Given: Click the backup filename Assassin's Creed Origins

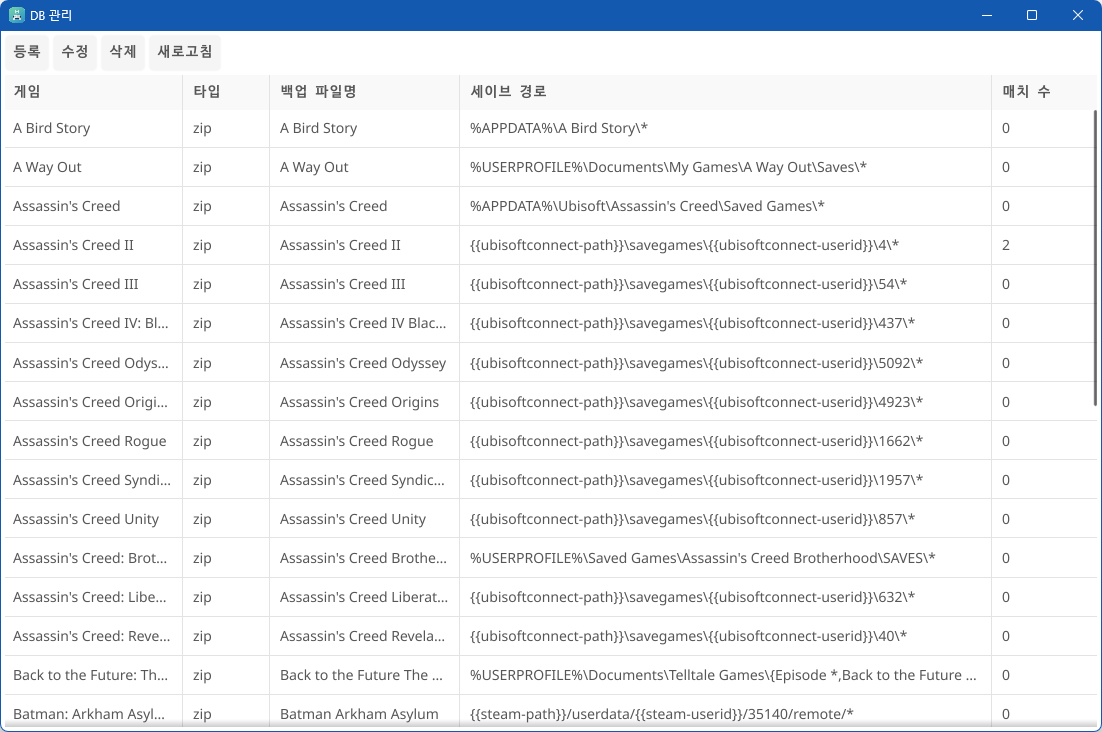Looking at the screenshot, I should pyautogui.click(x=359, y=402).
